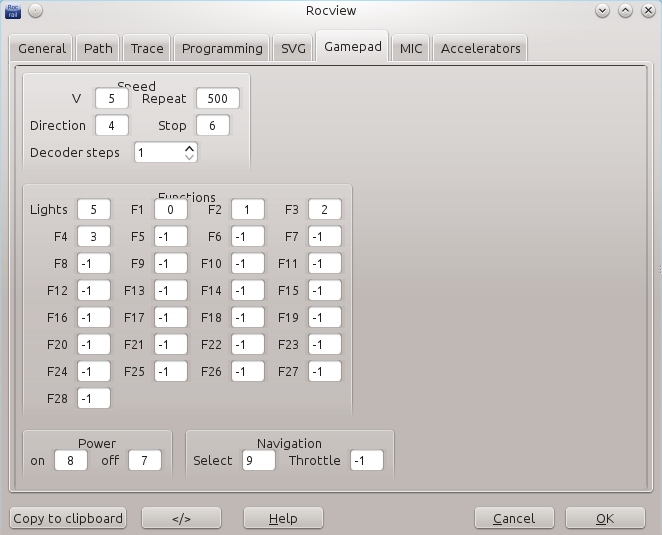The image size is (662, 535).
Task: Click the Rocrail app icon in title bar
Action: coord(13,11)
